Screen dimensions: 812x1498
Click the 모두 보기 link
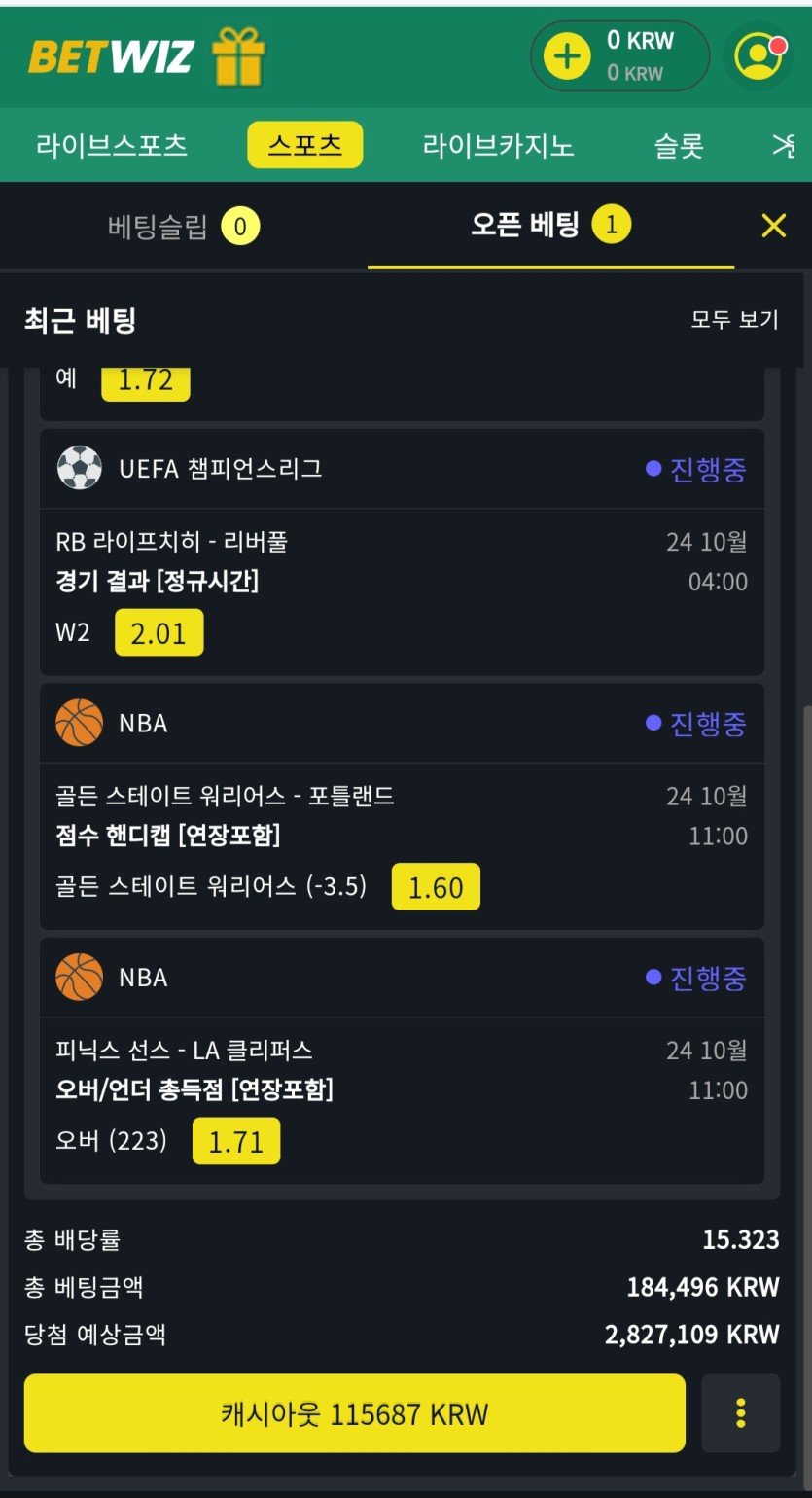tap(734, 320)
